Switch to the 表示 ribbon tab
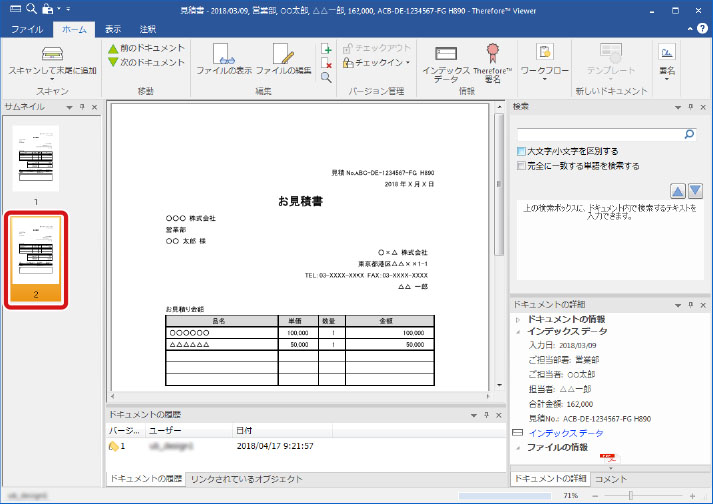 click(x=113, y=30)
